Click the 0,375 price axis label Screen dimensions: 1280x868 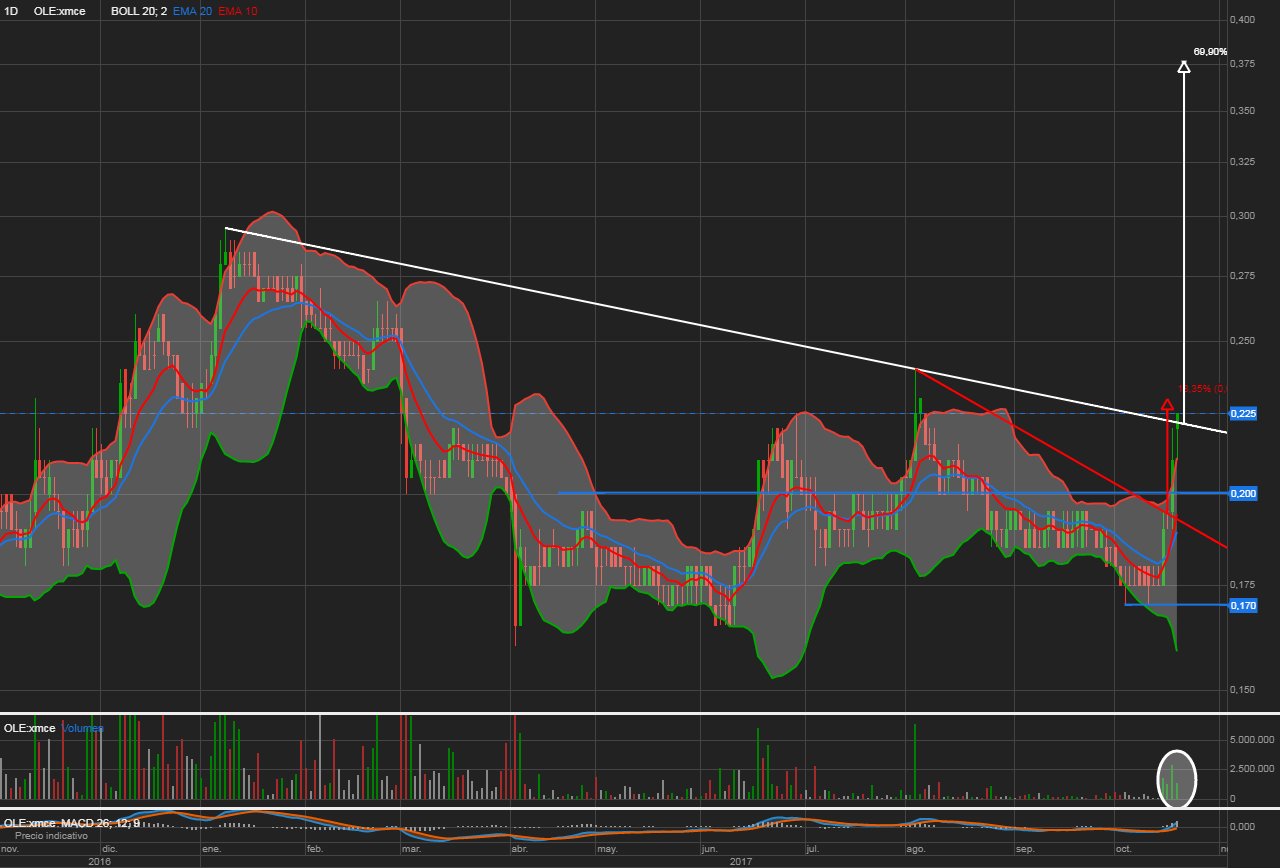click(1243, 64)
